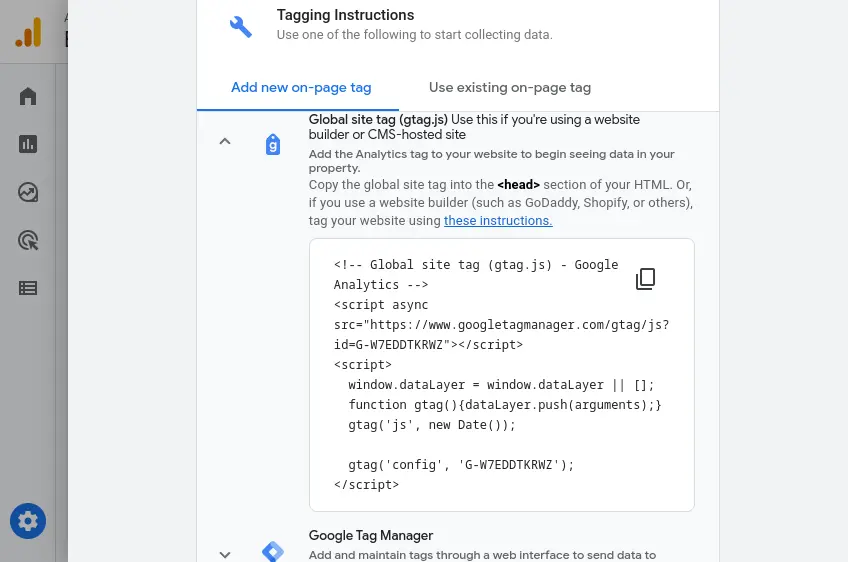
Task: Open the Configure list icon in sidebar
Action: tap(28, 288)
